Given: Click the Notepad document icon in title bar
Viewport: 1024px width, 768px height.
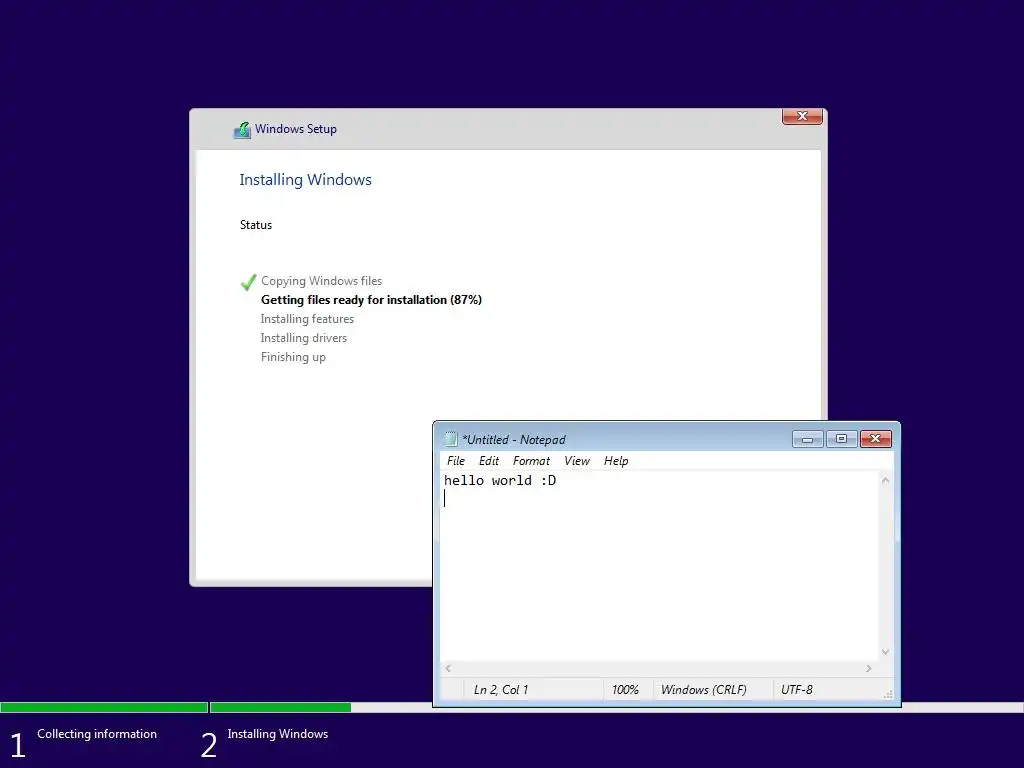Looking at the screenshot, I should click(x=451, y=439).
